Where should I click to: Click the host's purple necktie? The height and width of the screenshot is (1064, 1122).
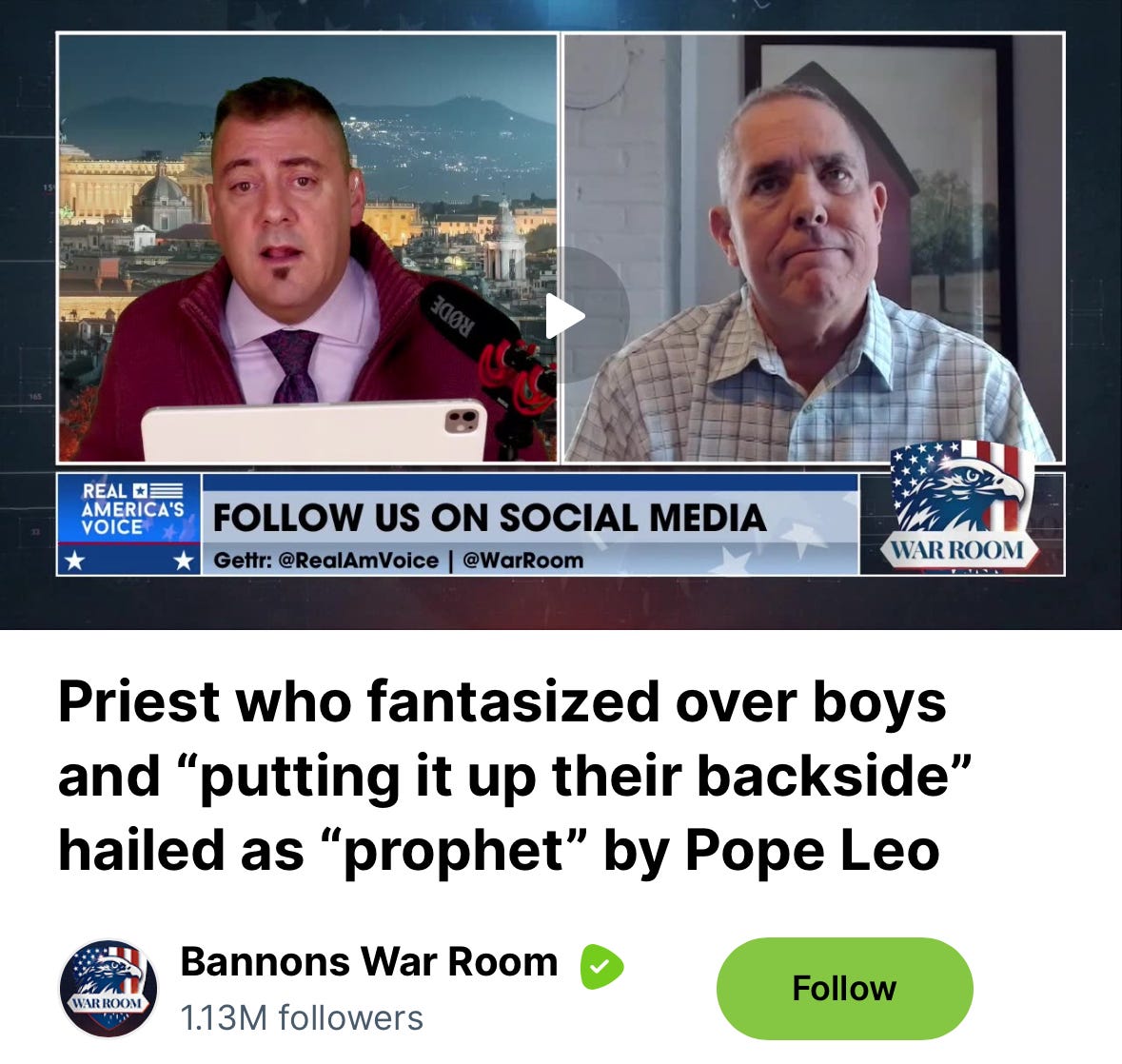[x=293, y=366]
